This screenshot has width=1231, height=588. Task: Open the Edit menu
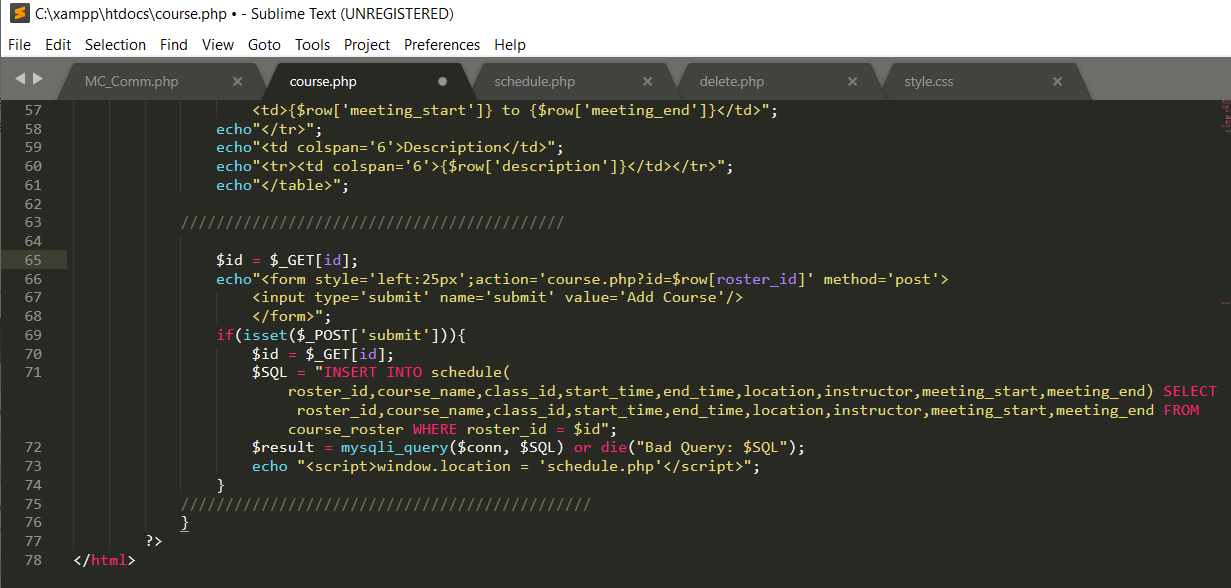click(58, 45)
